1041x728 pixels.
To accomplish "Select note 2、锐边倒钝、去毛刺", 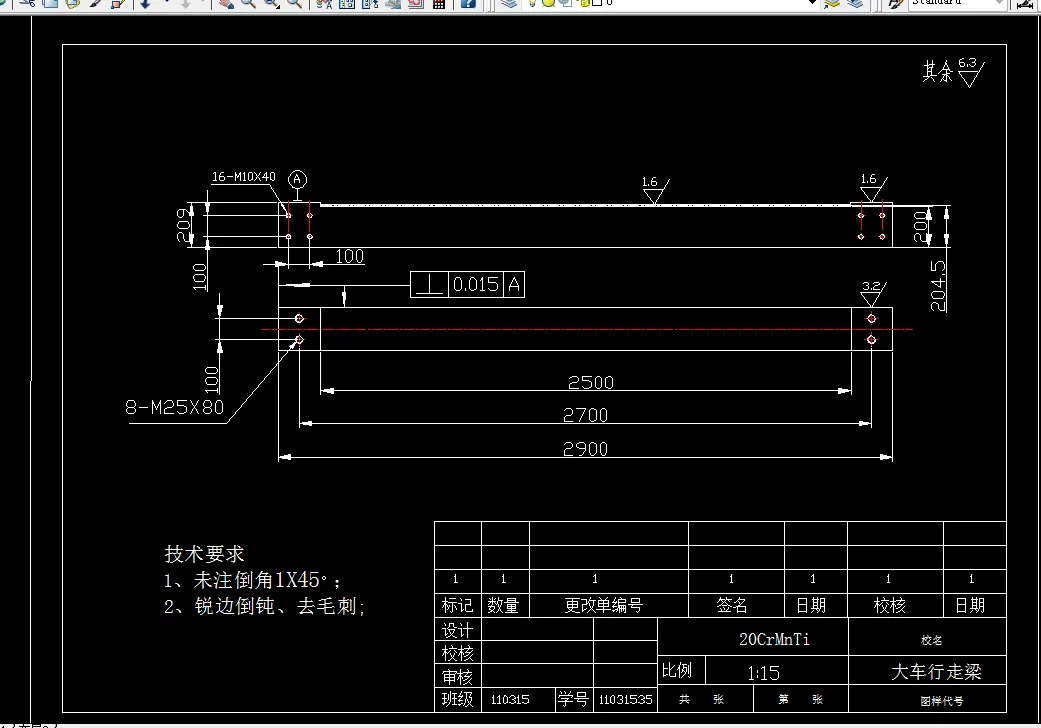I will tap(264, 606).
